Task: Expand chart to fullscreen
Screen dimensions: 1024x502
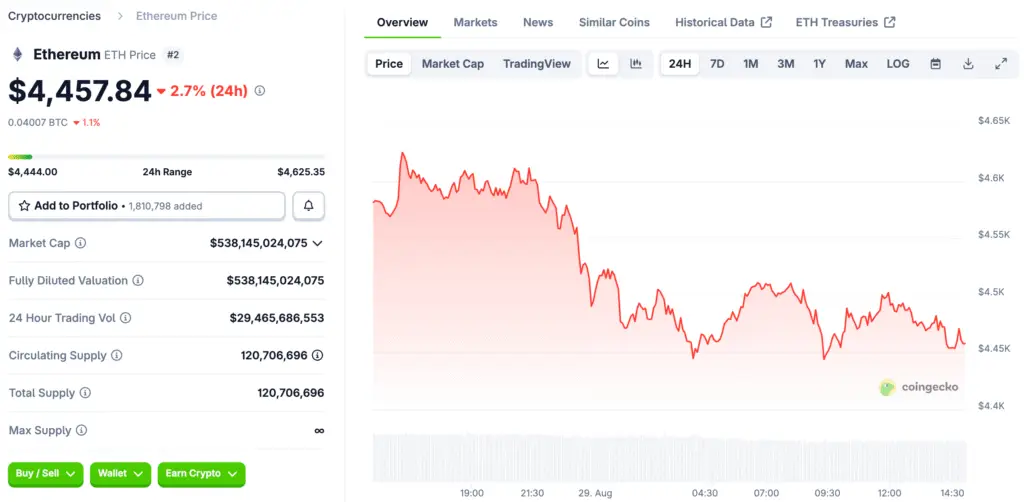Action: tap(1001, 64)
